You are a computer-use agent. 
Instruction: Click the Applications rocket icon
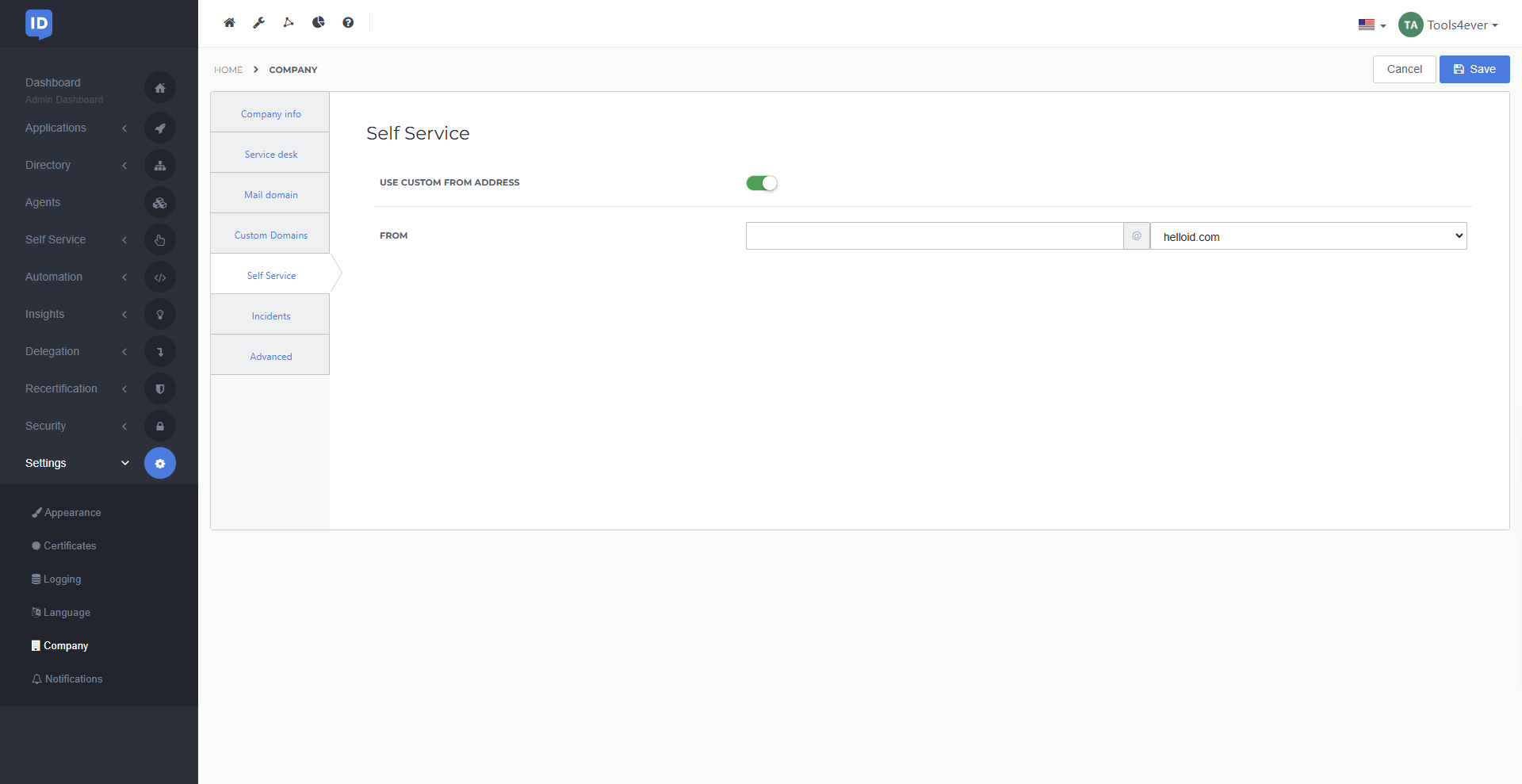tap(160, 128)
